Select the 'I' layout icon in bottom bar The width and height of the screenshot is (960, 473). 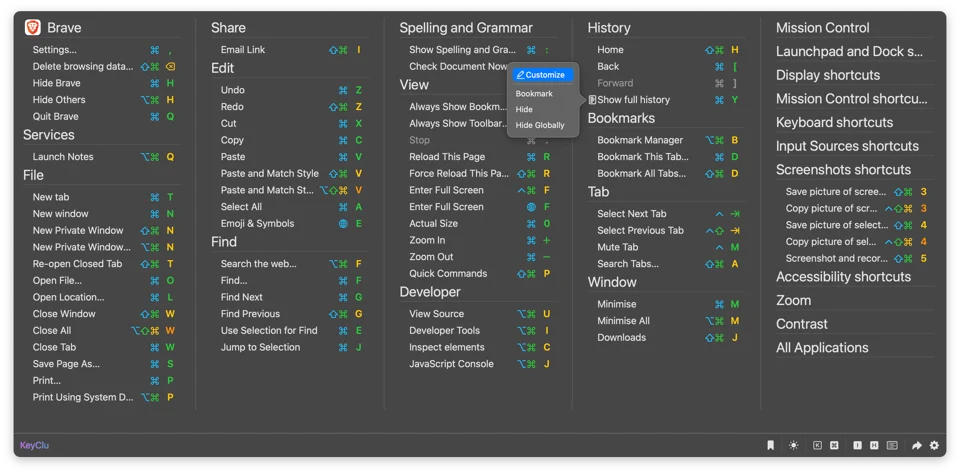(857, 445)
